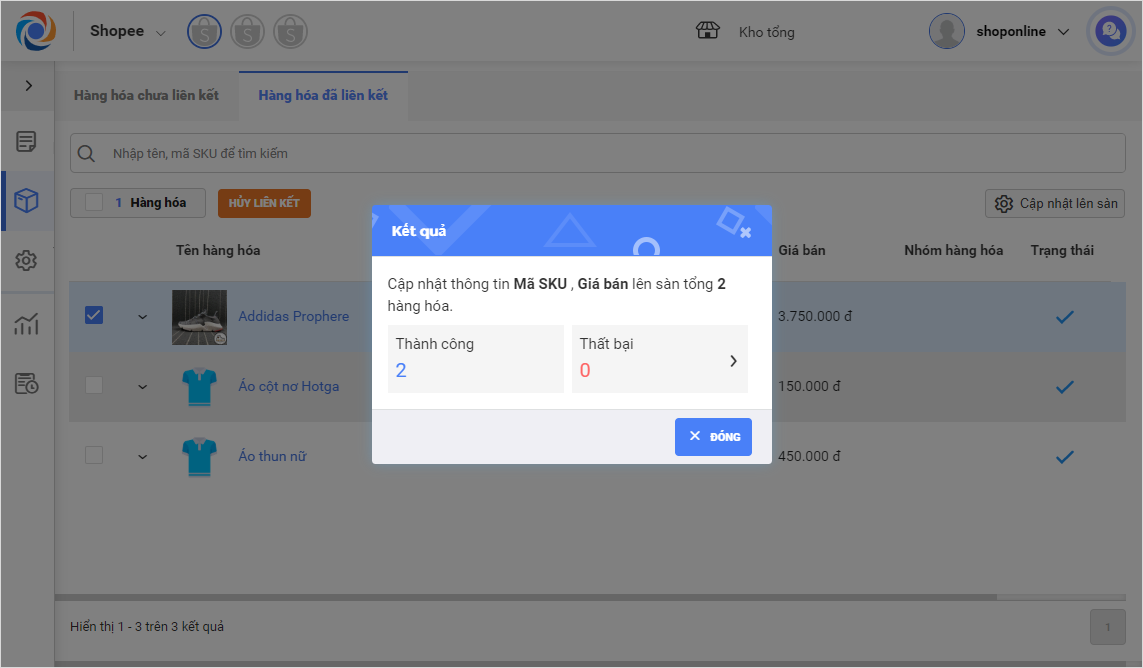Focus the SKU search input field
The width and height of the screenshot is (1143, 668).
pyautogui.click(x=600, y=153)
